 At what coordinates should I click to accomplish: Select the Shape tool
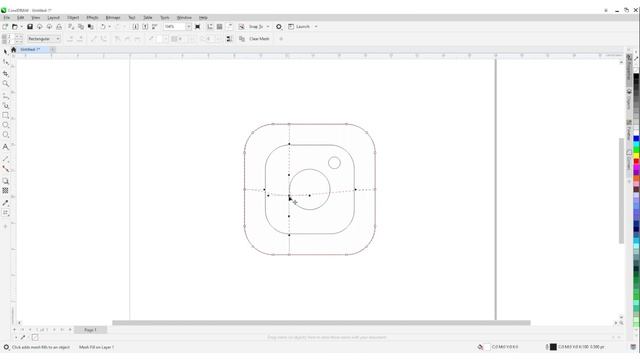coord(5,62)
